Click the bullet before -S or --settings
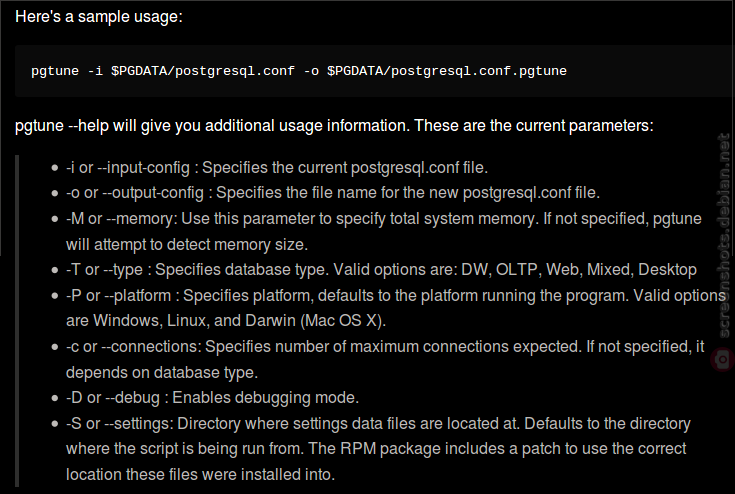 (55, 424)
